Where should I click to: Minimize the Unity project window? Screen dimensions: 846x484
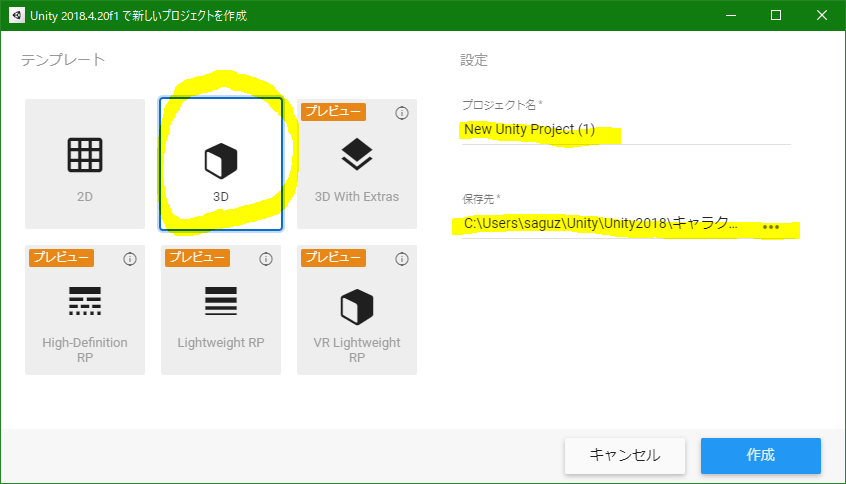731,15
